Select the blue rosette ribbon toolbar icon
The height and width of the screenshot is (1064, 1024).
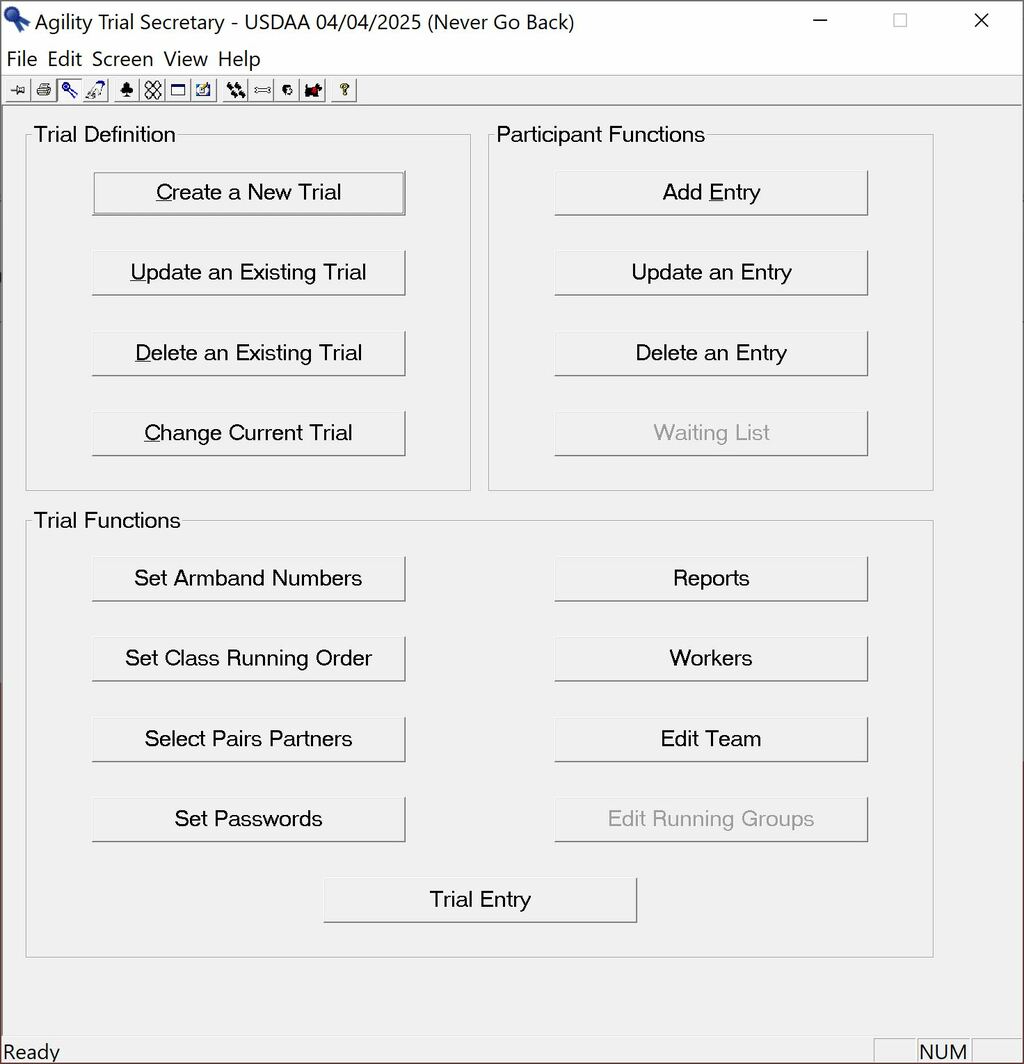pos(69,90)
